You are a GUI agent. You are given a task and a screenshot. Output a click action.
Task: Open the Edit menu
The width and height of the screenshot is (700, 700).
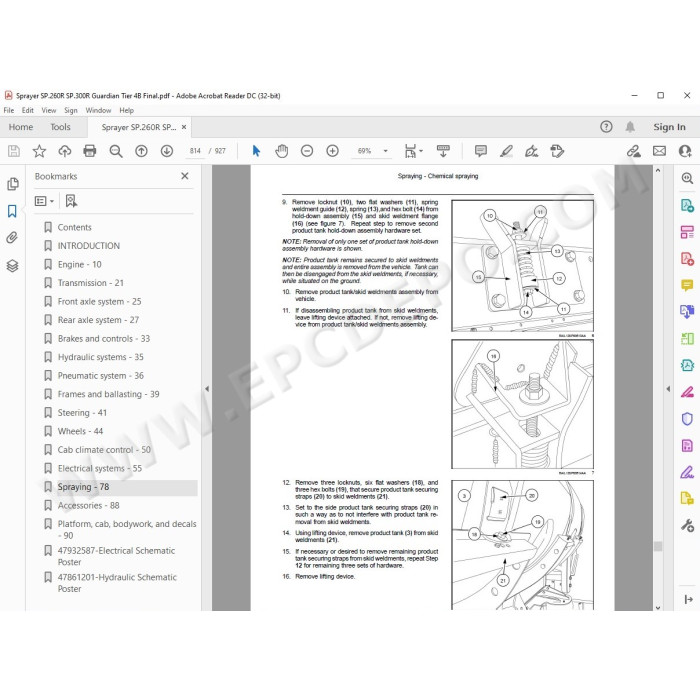28,110
